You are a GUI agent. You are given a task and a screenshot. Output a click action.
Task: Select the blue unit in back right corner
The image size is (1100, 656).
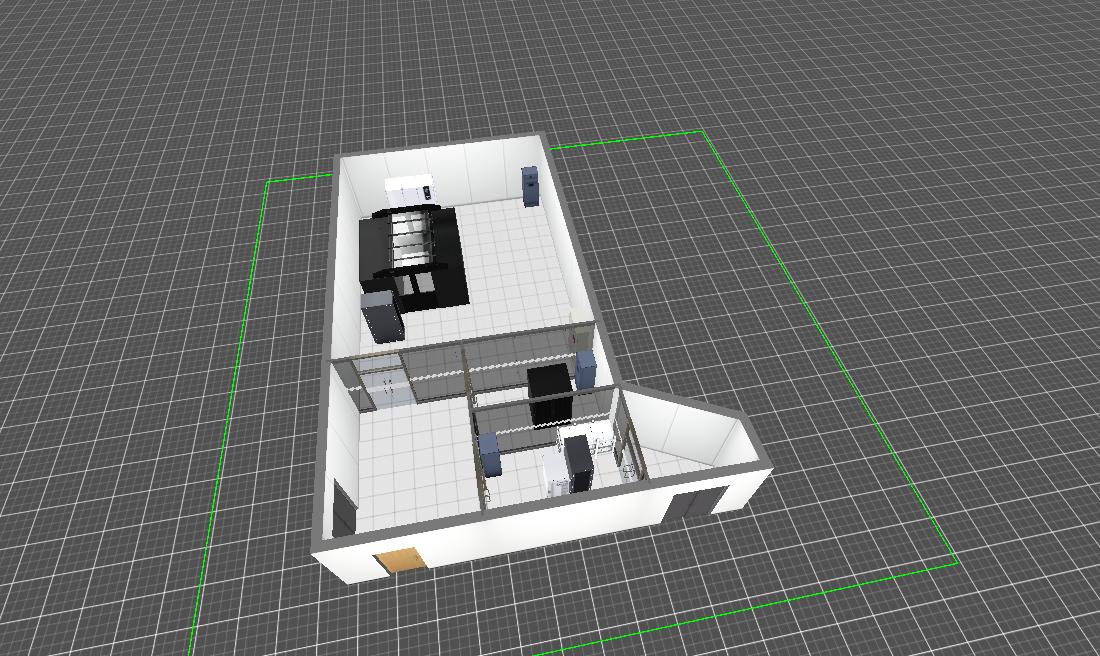(529, 186)
